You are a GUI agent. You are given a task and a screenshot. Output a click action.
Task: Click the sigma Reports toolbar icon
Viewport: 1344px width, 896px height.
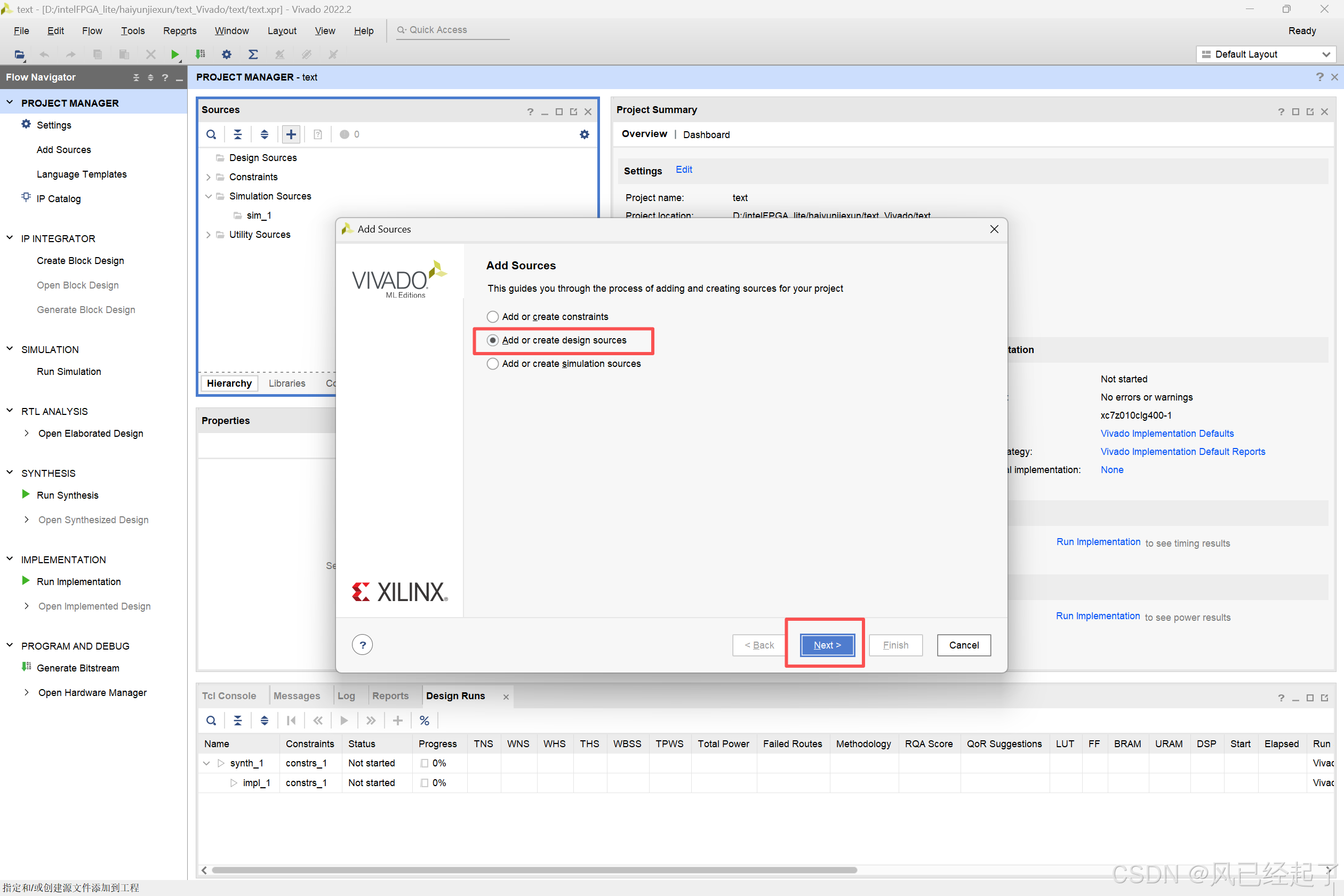tap(253, 54)
